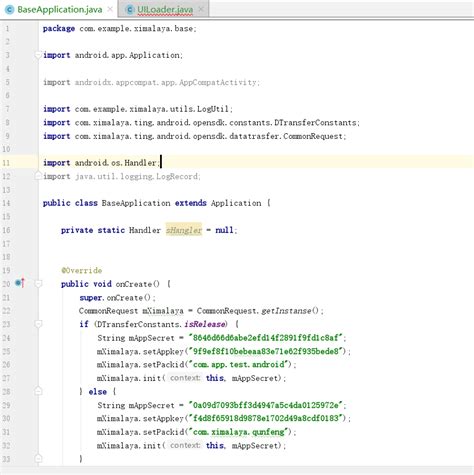The width and height of the screenshot is (474, 475).
Task: Click the super.onCreate() call
Action: coord(117,297)
